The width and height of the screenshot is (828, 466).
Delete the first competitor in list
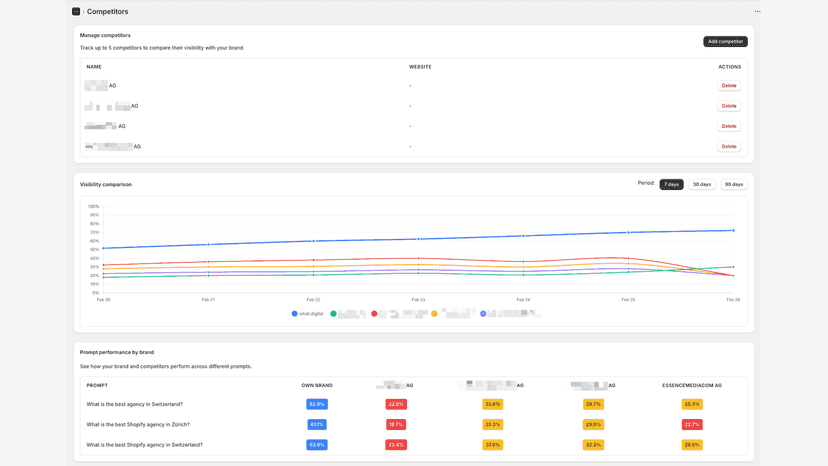point(729,86)
